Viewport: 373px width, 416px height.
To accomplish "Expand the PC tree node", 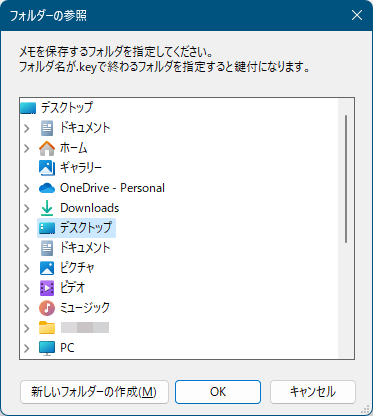I will (x=27, y=348).
